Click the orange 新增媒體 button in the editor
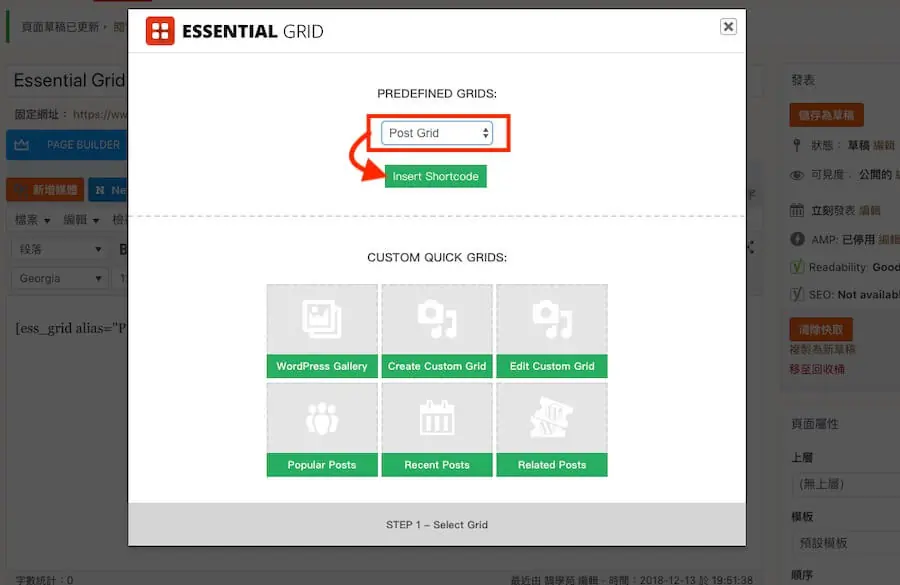This screenshot has width=900, height=585. click(x=45, y=190)
